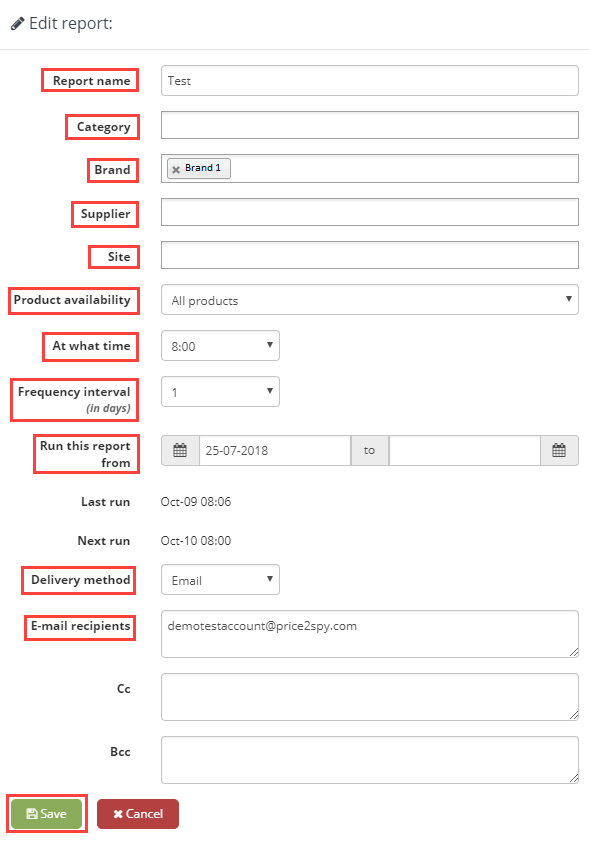The height and width of the screenshot is (842, 589).
Task: Click the E-mail recipients text area
Action: [369, 634]
